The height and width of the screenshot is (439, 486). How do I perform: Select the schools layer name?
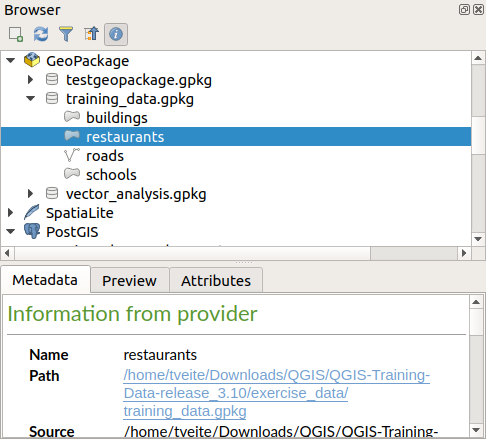pyautogui.click(x=111, y=175)
